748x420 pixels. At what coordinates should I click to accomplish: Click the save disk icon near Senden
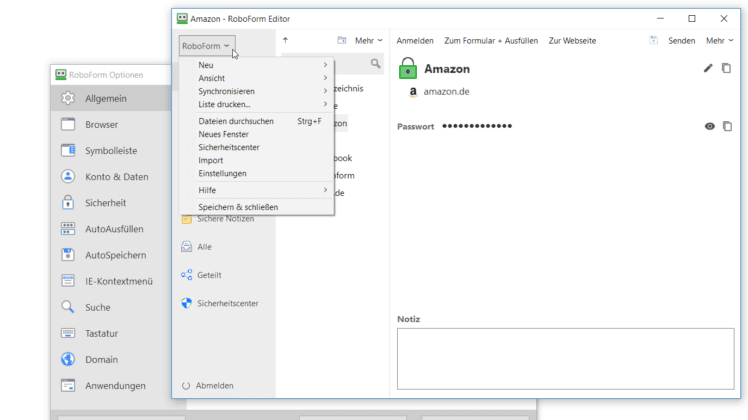point(654,40)
